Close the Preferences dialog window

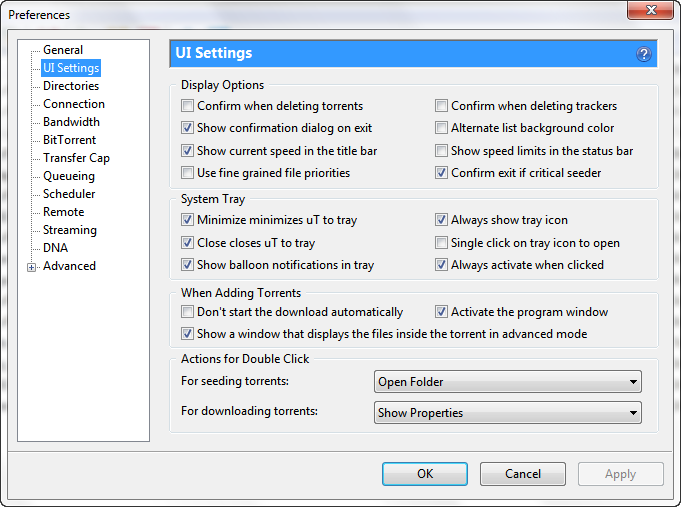650,10
